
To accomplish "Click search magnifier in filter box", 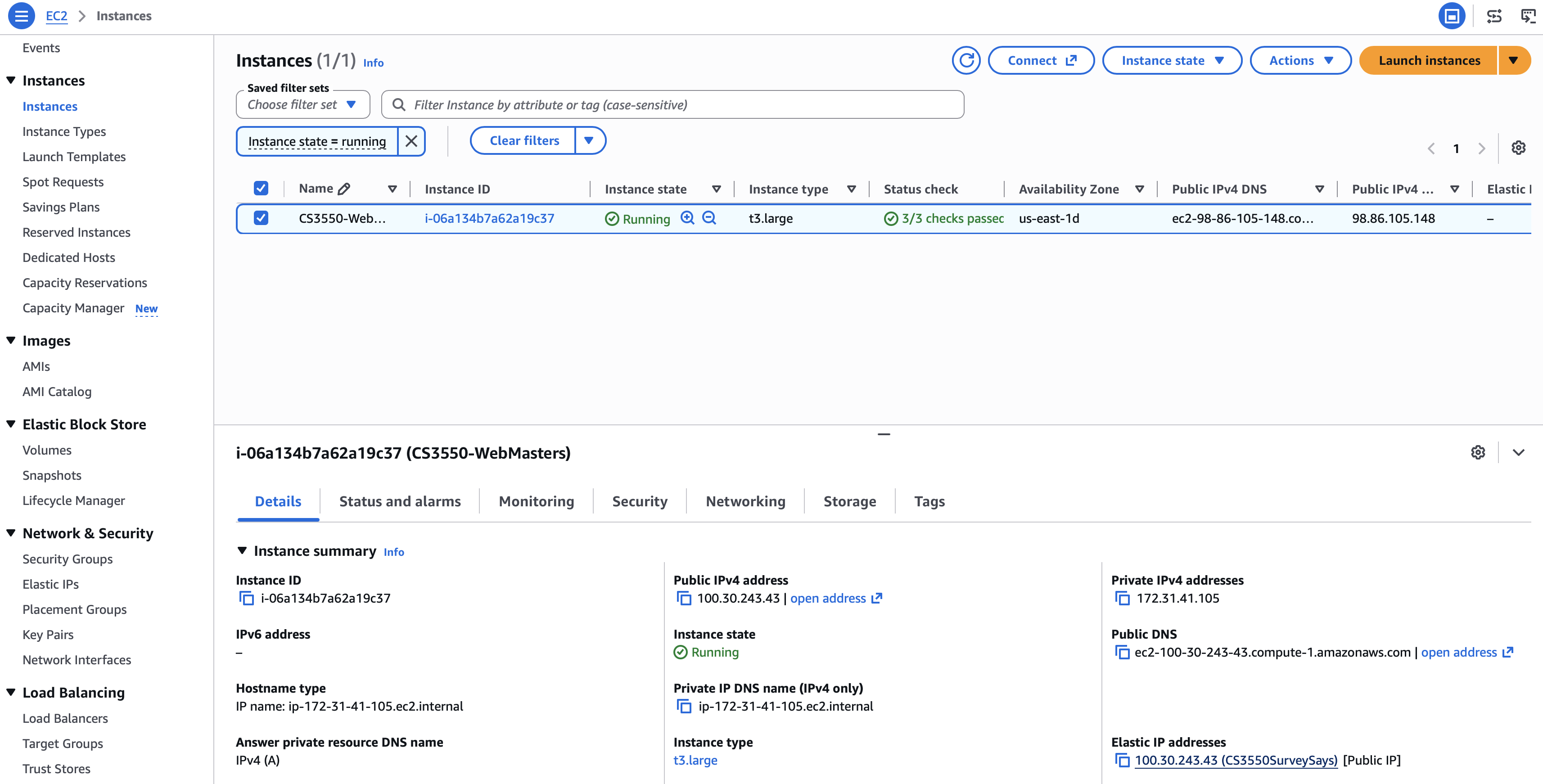I will tap(398, 105).
